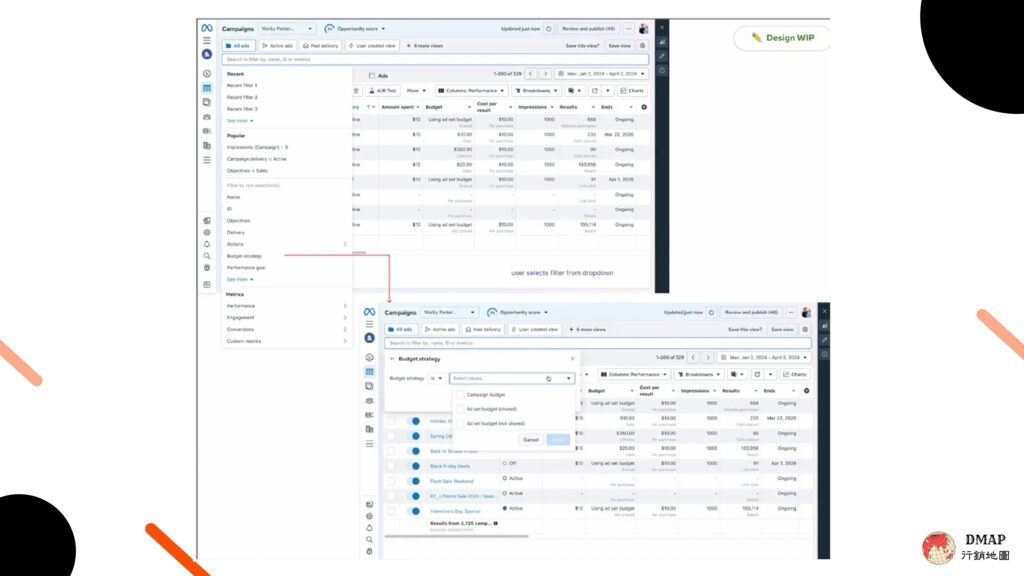This screenshot has height=576, width=1024.
Task: Click the trash delete icon beside A/B Test
Action: coord(356,91)
